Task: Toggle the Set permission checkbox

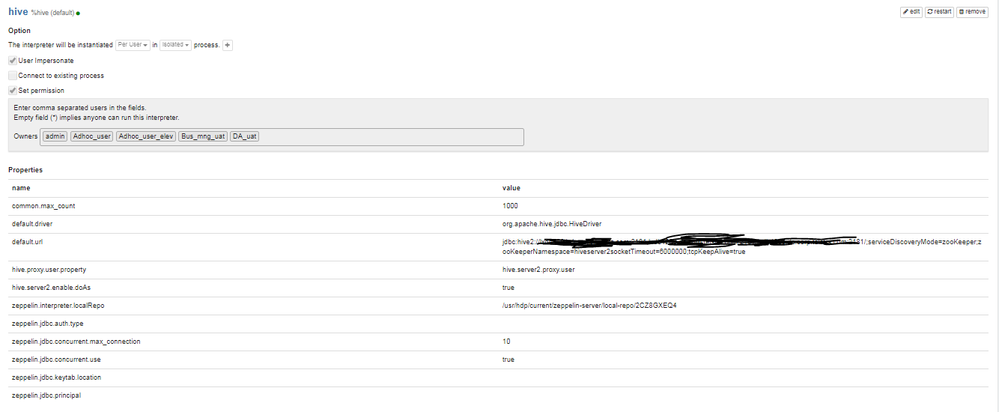Action: pyautogui.click(x=12, y=90)
